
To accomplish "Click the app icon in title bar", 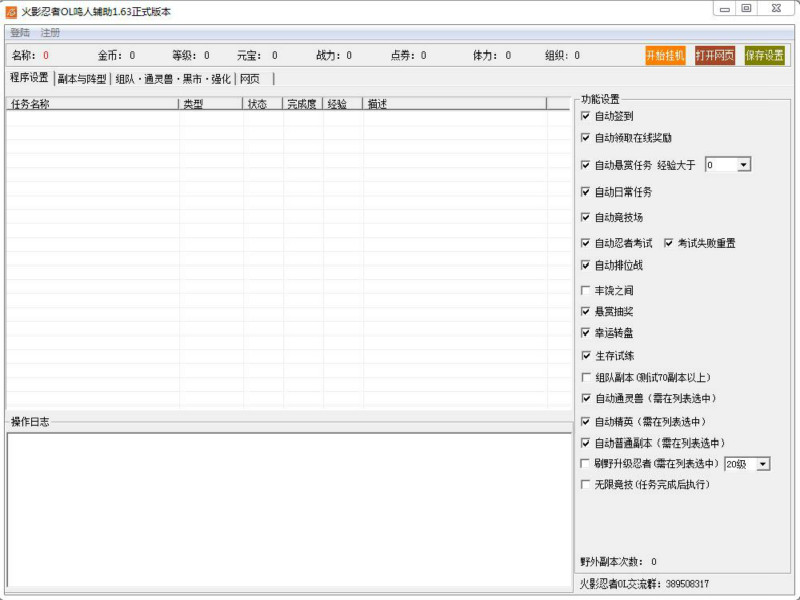I will [x=11, y=12].
